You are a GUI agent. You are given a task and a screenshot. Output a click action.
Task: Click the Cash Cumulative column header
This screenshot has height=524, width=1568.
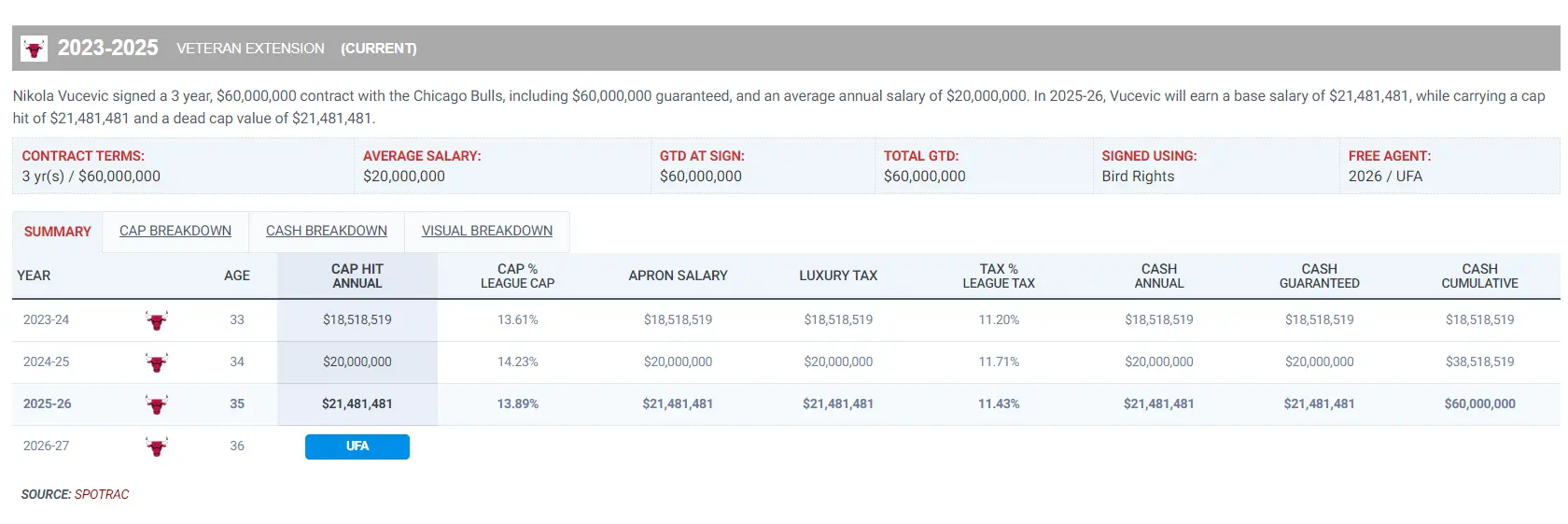point(1480,276)
